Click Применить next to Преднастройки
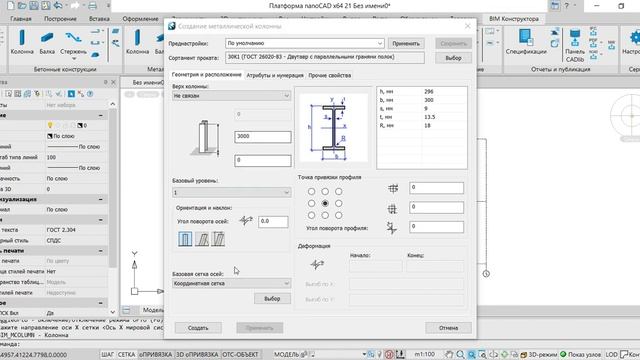The height and width of the screenshot is (360, 640). tap(406, 43)
